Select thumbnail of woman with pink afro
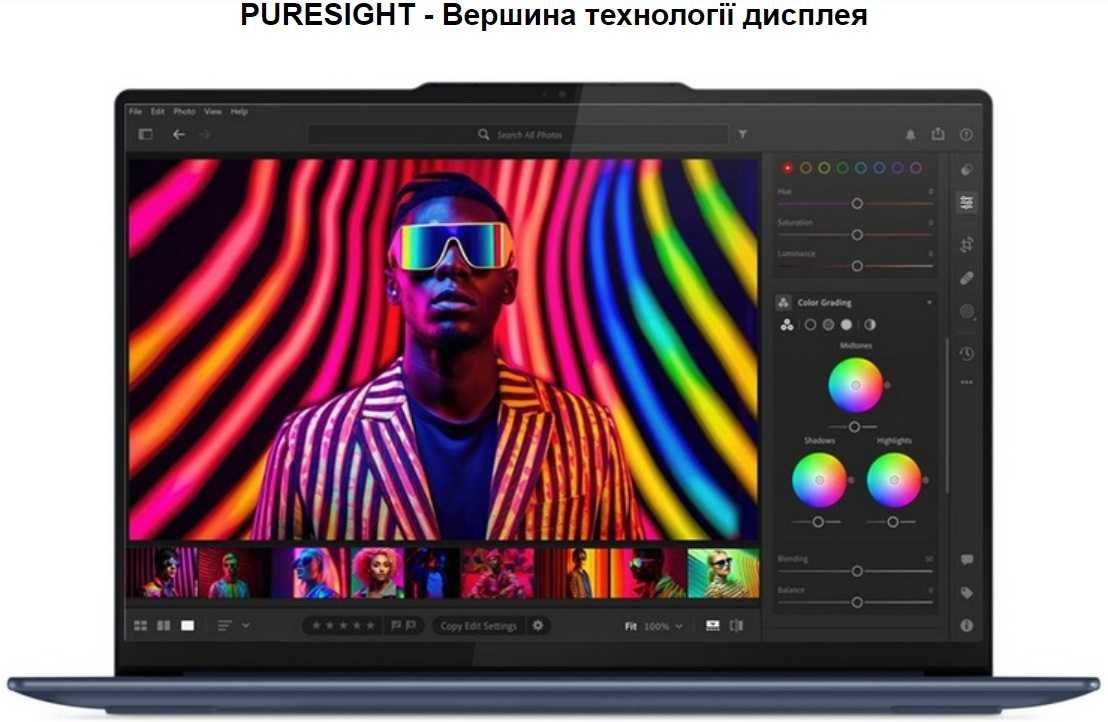The height and width of the screenshot is (722, 1108). (377, 573)
